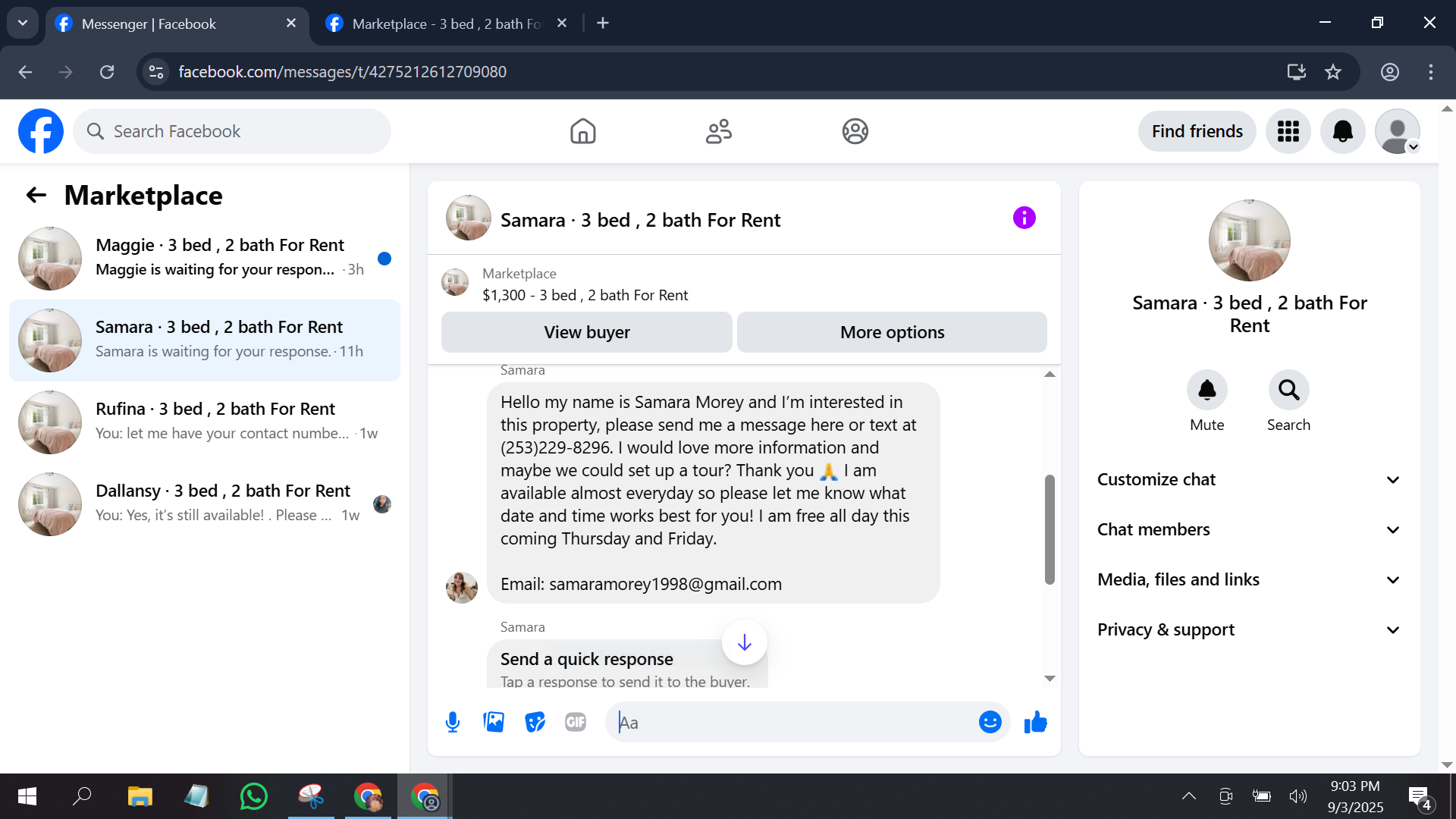The image size is (1456, 819).
Task: Open the Facebook logo home link
Action: click(x=41, y=131)
